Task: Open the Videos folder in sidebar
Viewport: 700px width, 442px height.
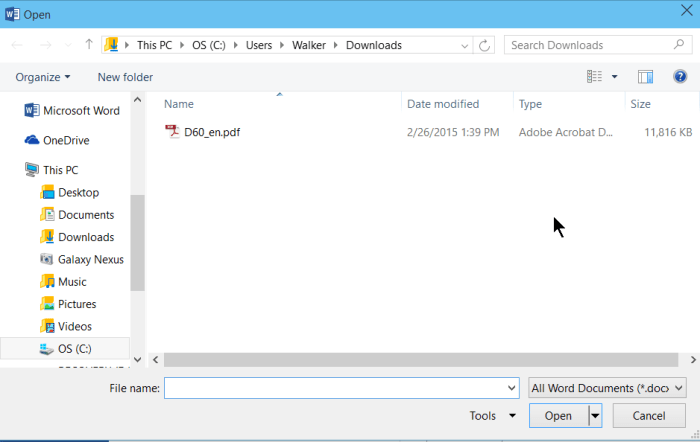Action: 66,326
